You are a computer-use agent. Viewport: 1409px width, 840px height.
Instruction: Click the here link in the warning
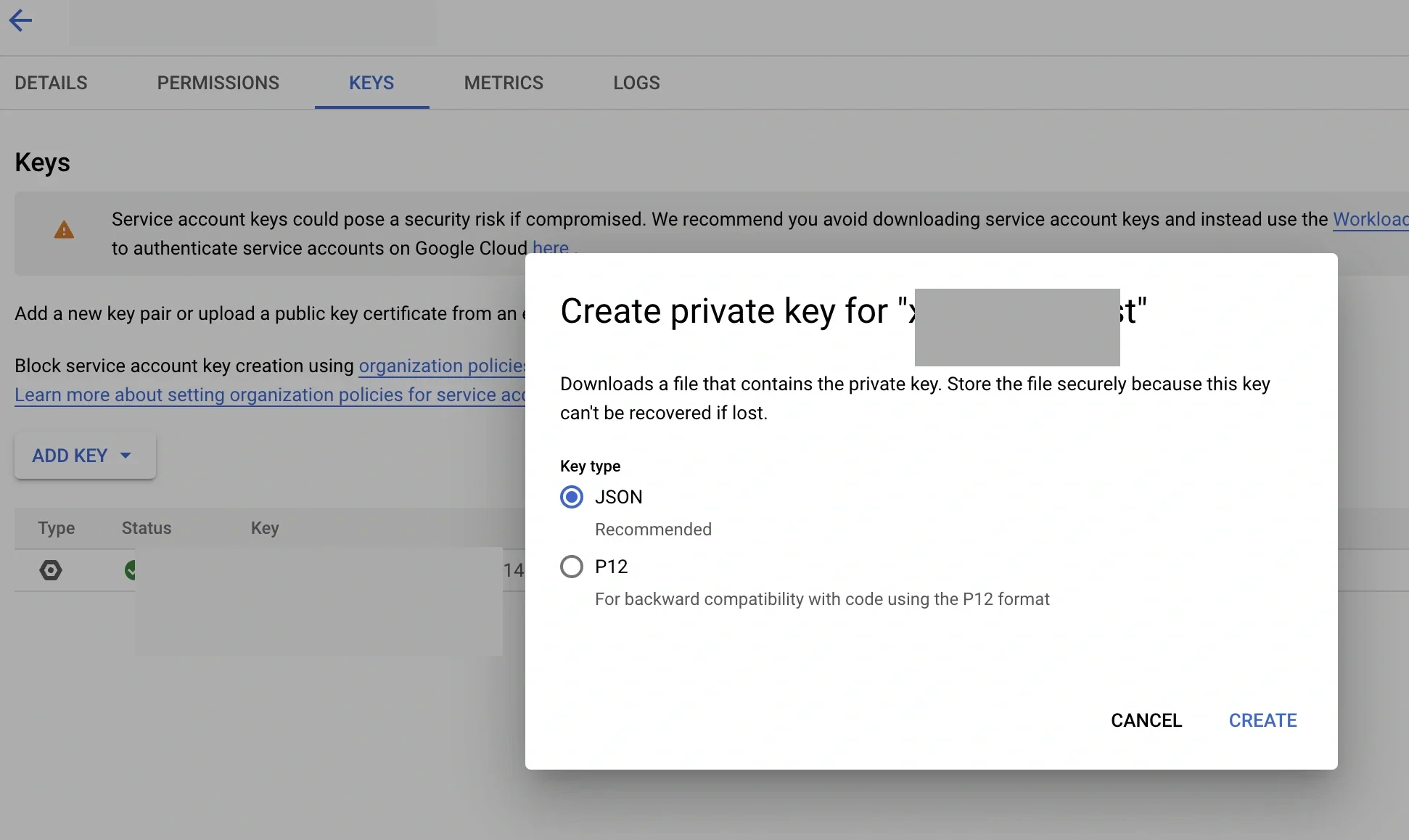[x=549, y=248]
